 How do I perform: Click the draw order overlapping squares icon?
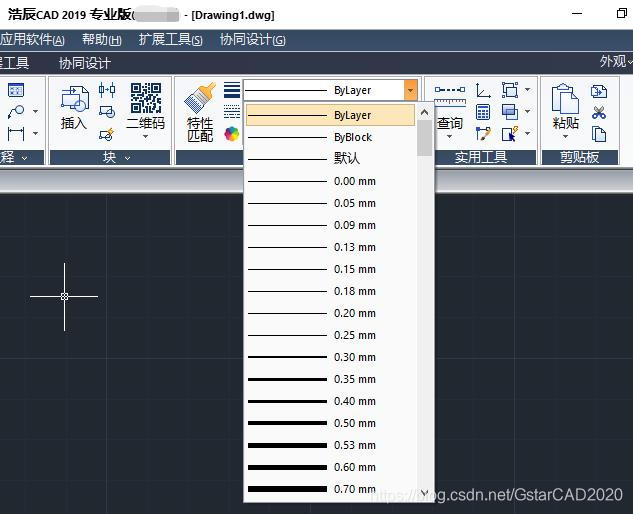tap(510, 112)
